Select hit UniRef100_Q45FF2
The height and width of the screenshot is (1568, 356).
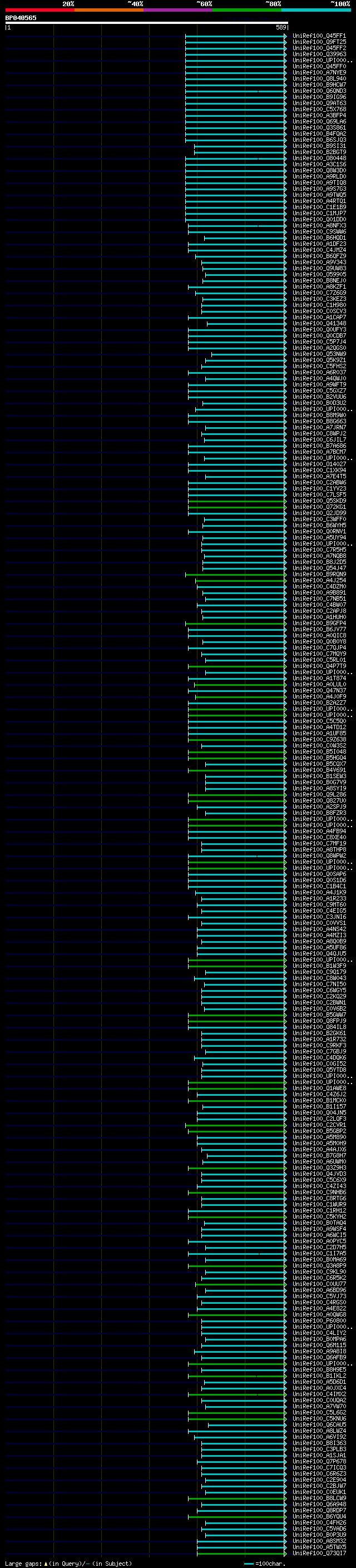coord(319,48)
